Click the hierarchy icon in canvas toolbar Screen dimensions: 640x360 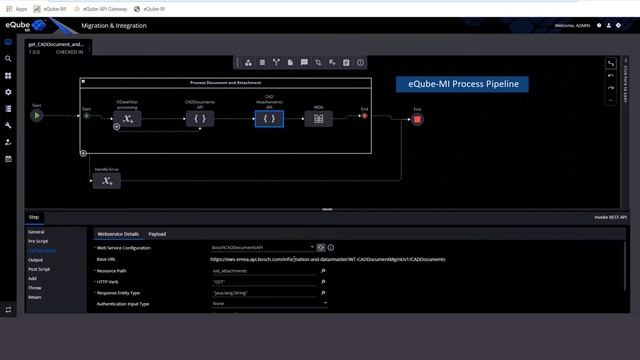(248, 62)
